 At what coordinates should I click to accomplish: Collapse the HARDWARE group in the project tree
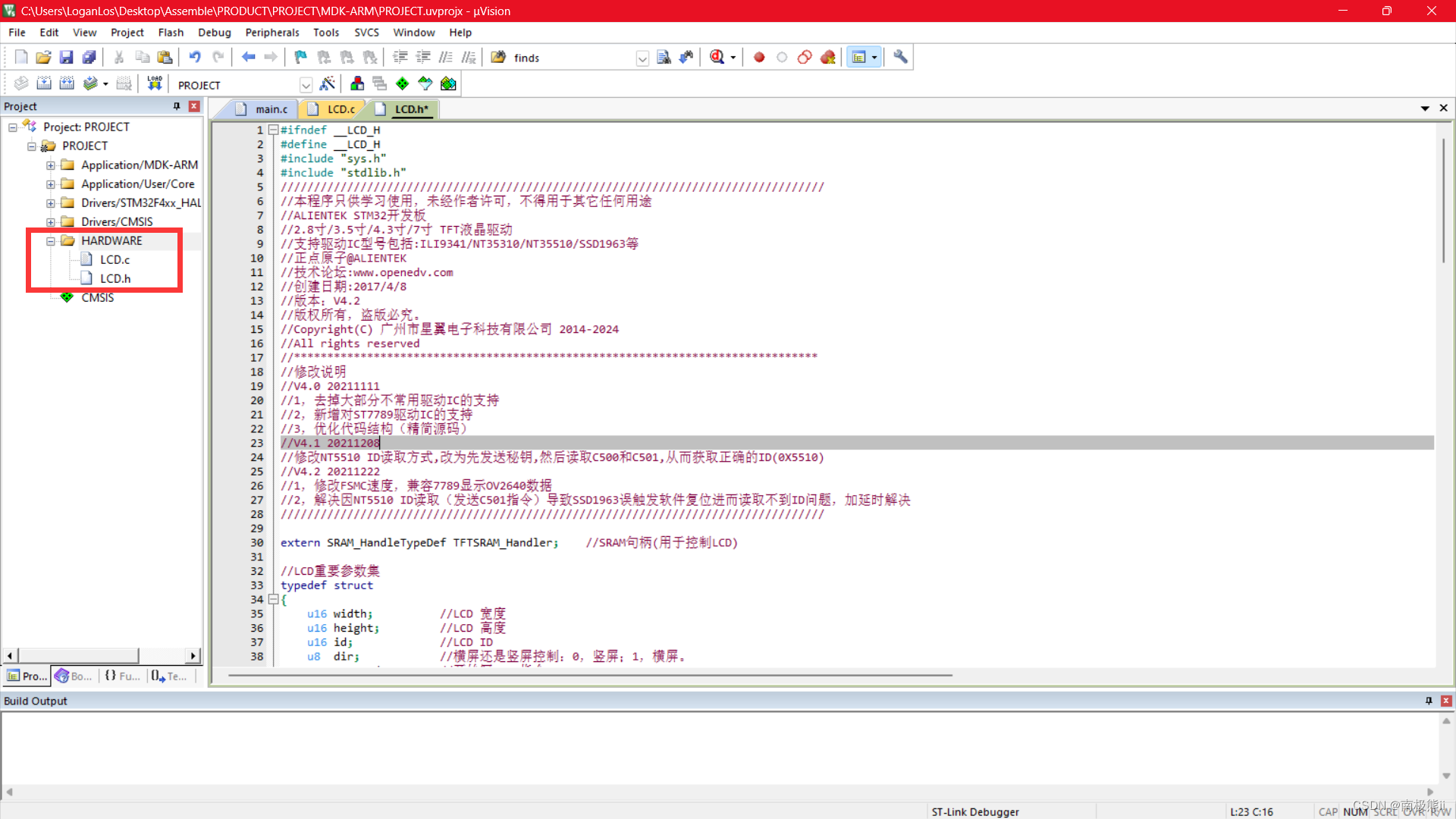[50, 240]
